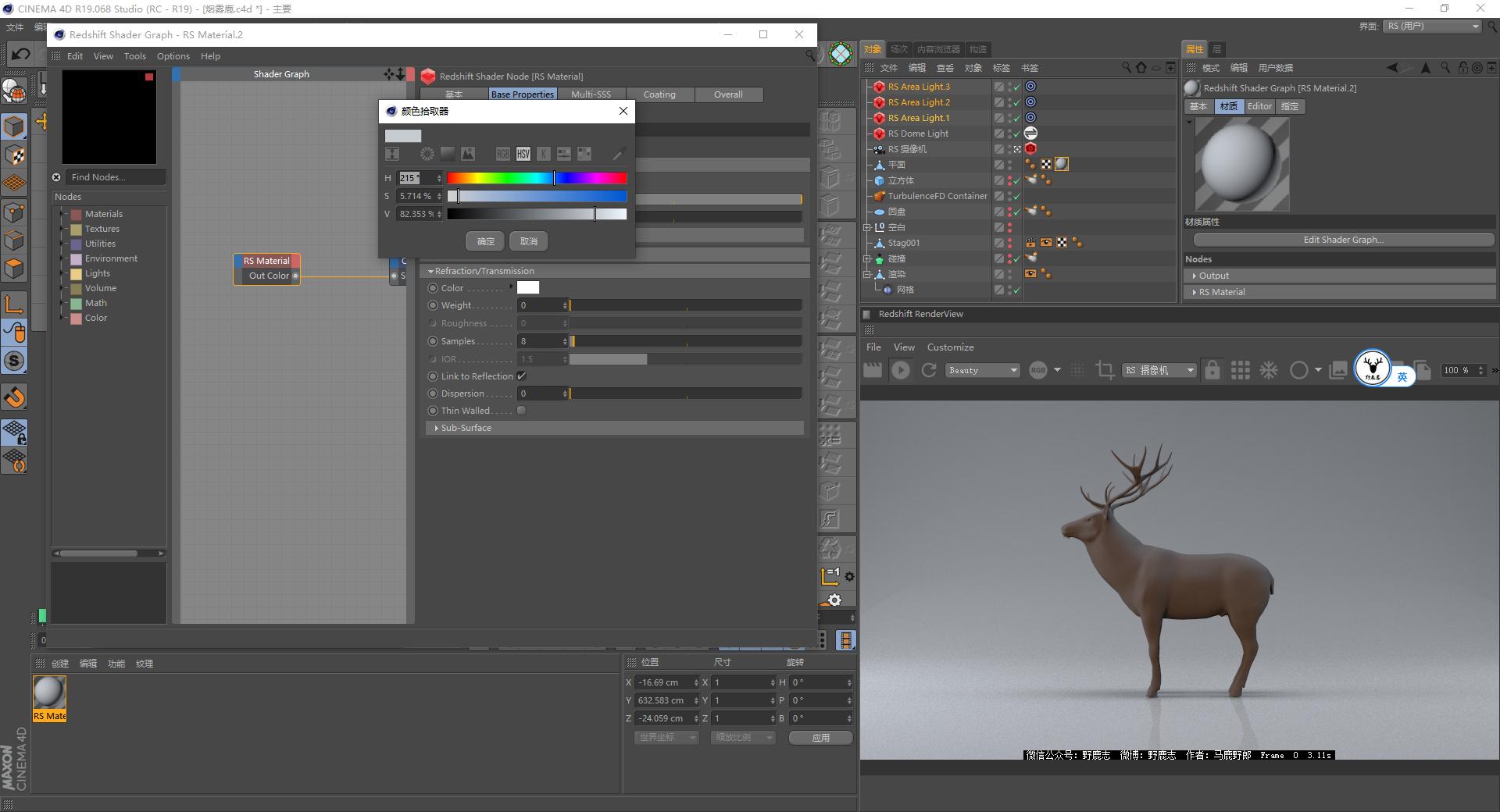Click the snapshot snowflake icon in RenderView
Screen dimensions: 1500x812
click(1268, 370)
